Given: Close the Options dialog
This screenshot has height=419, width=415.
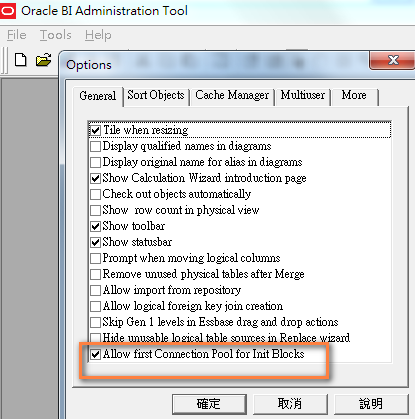Looking at the screenshot, I should [393, 60].
